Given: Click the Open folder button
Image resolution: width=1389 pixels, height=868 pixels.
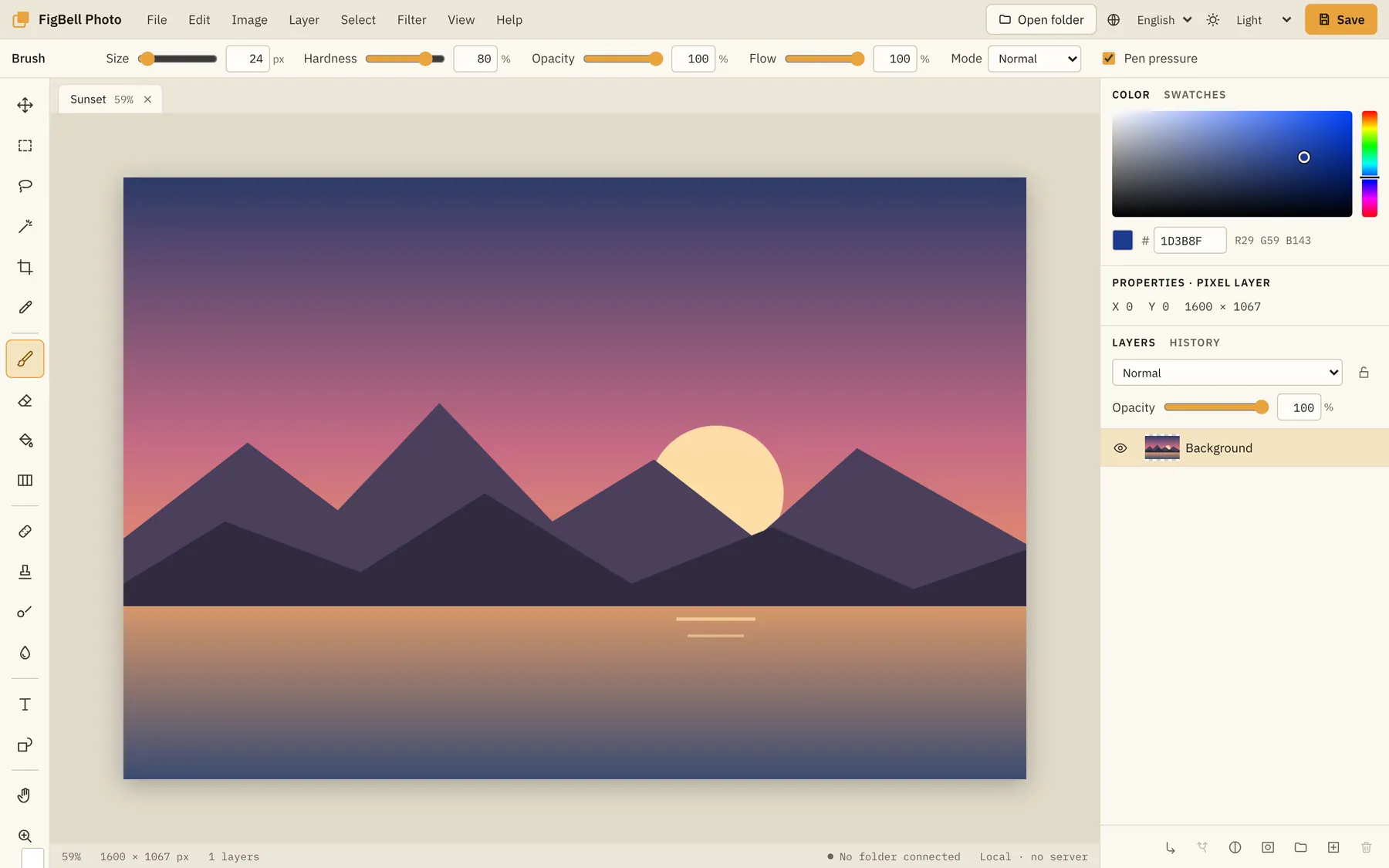Looking at the screenshot, I should tap(1041, 20).
